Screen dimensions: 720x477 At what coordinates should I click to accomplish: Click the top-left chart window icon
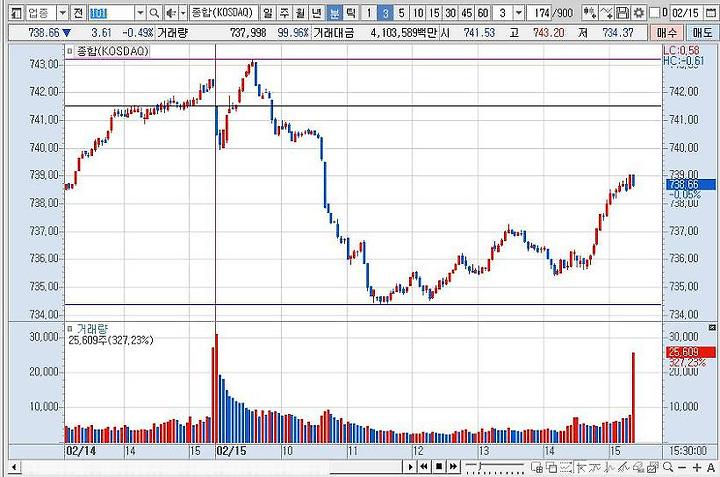17,13
